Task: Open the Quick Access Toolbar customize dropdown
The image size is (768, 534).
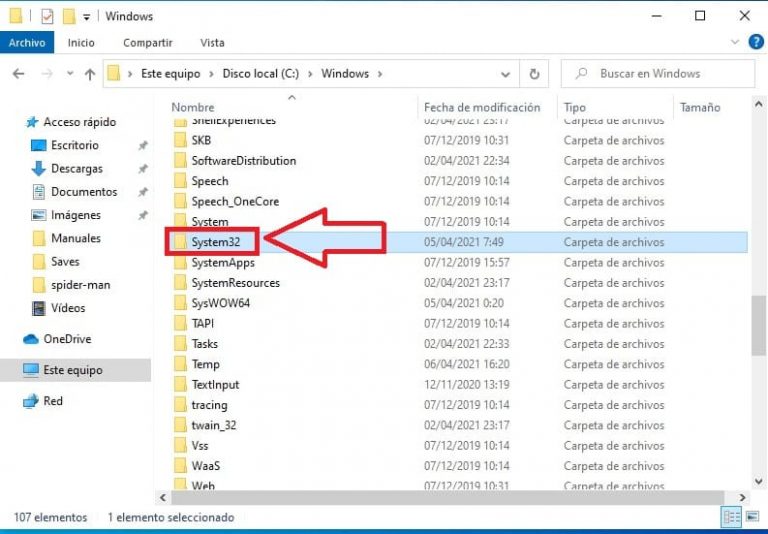Action: tap(87, 17)
